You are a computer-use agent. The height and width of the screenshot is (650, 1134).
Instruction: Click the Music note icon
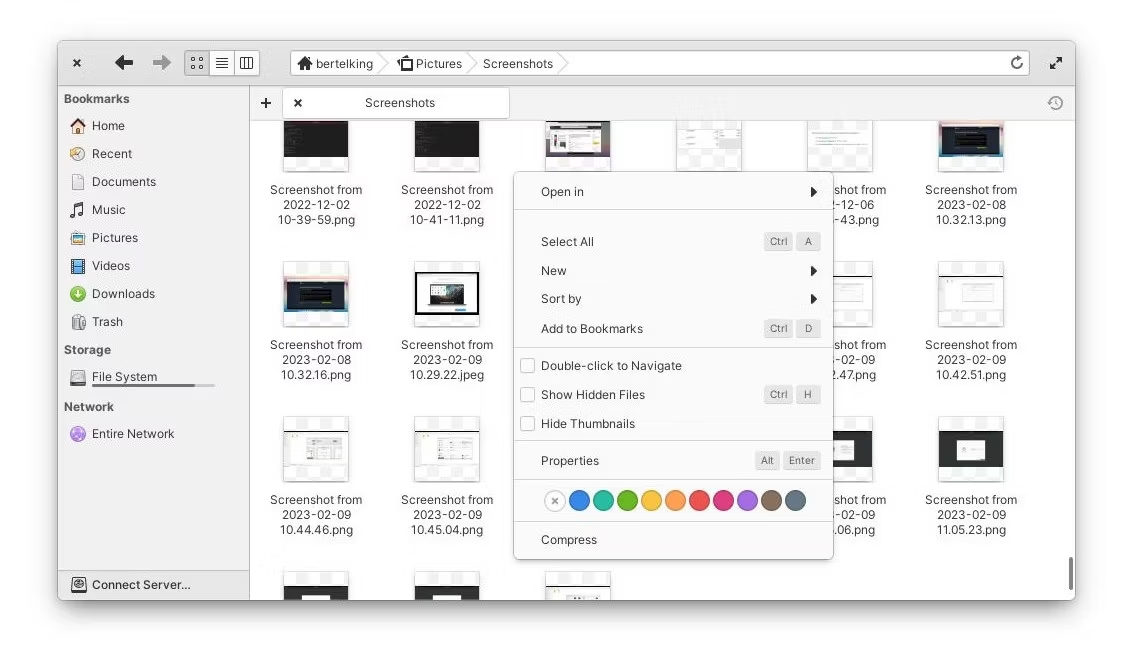[x=77, y=210]
